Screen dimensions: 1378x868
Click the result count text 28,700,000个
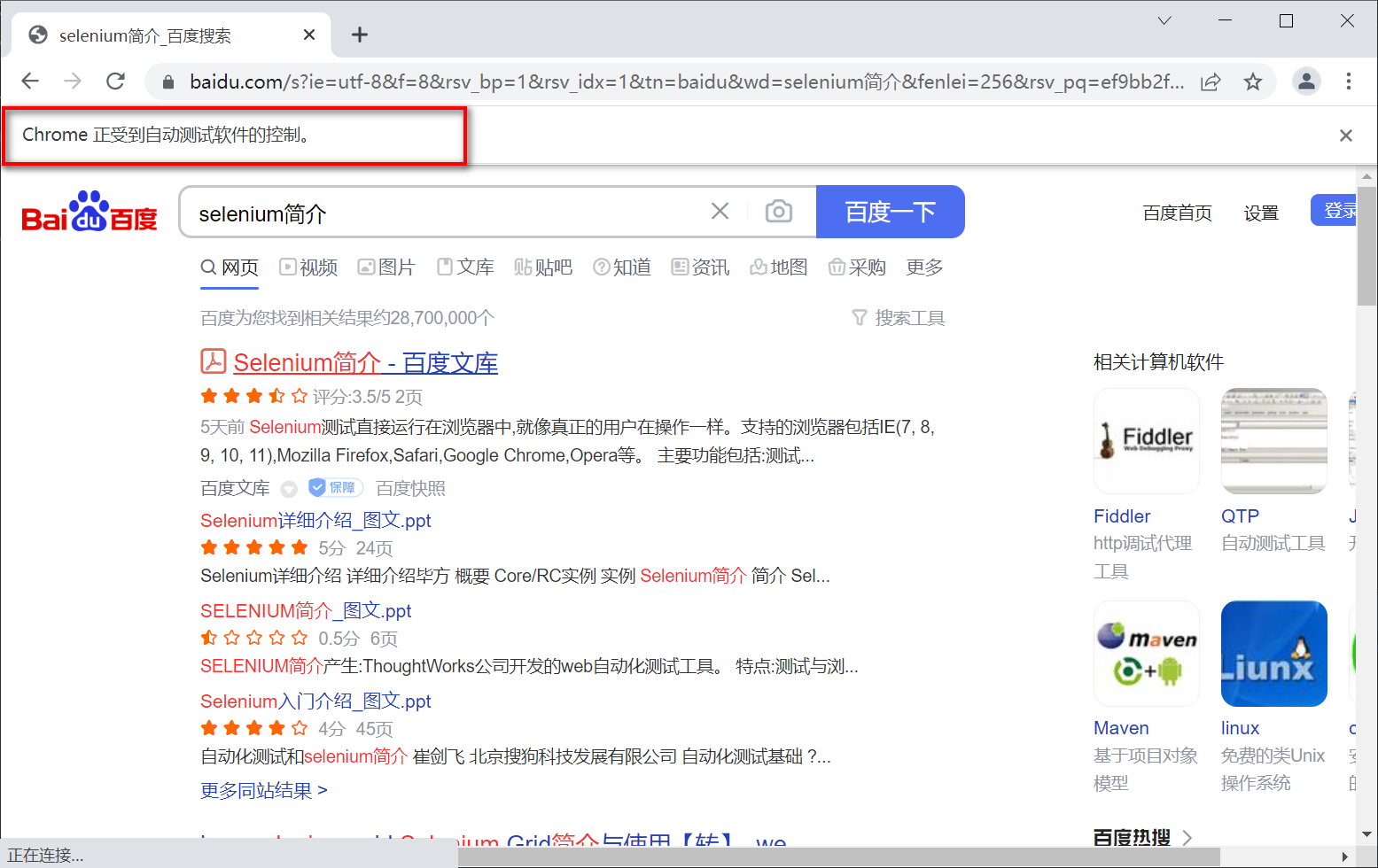[x=442, y=318]
